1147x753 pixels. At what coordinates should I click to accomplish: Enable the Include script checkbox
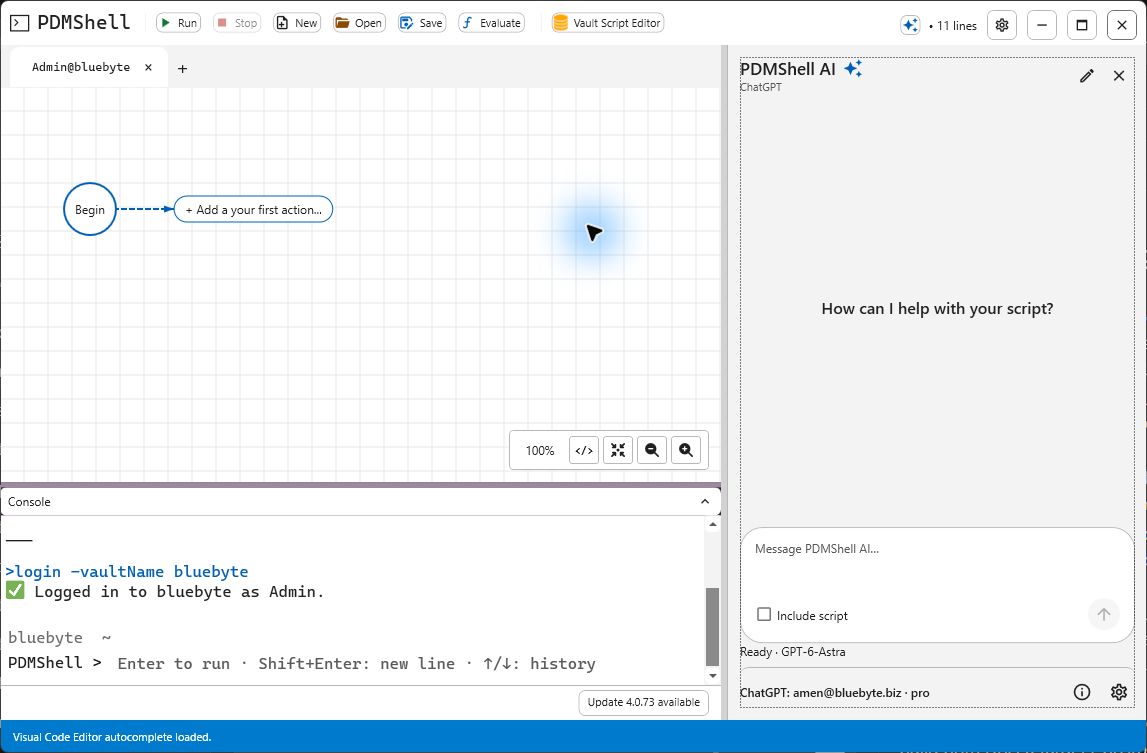click(x=764, y=615)
